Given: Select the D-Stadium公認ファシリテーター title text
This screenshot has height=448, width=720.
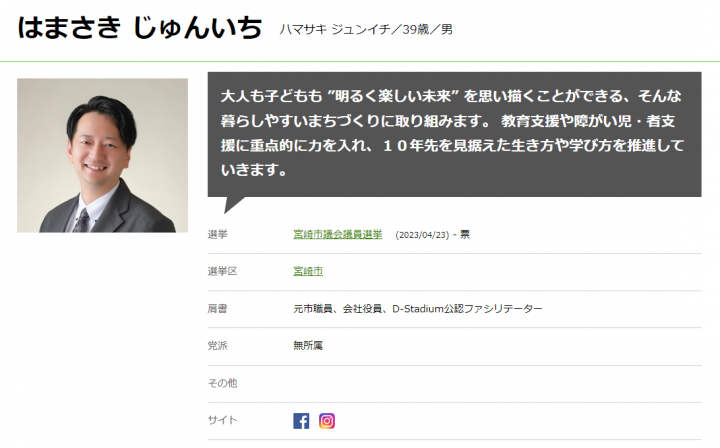Looking at the screenshot, I should tap(467, 309).
